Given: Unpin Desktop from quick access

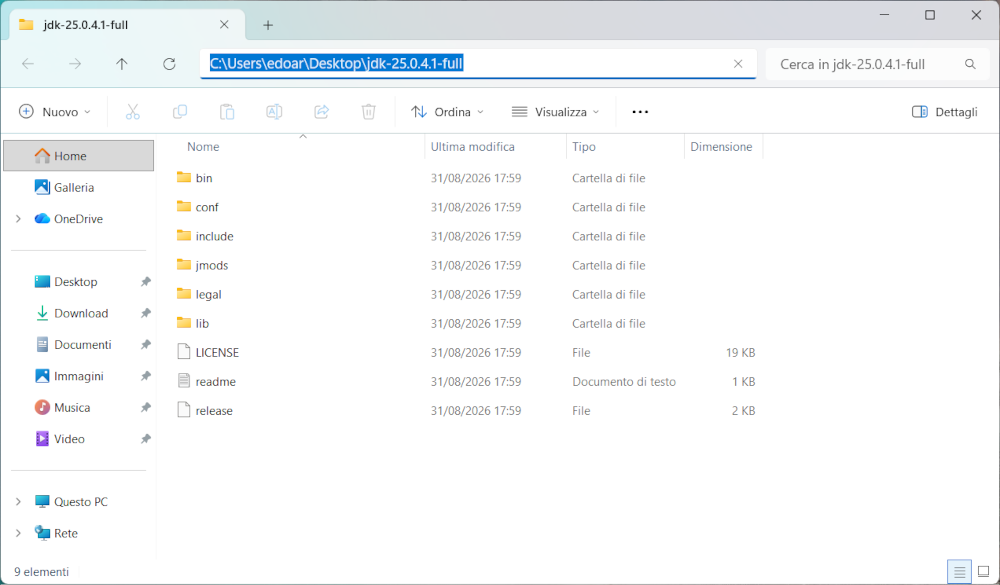Looking at the screenshot, I should (x=145, y=281).
